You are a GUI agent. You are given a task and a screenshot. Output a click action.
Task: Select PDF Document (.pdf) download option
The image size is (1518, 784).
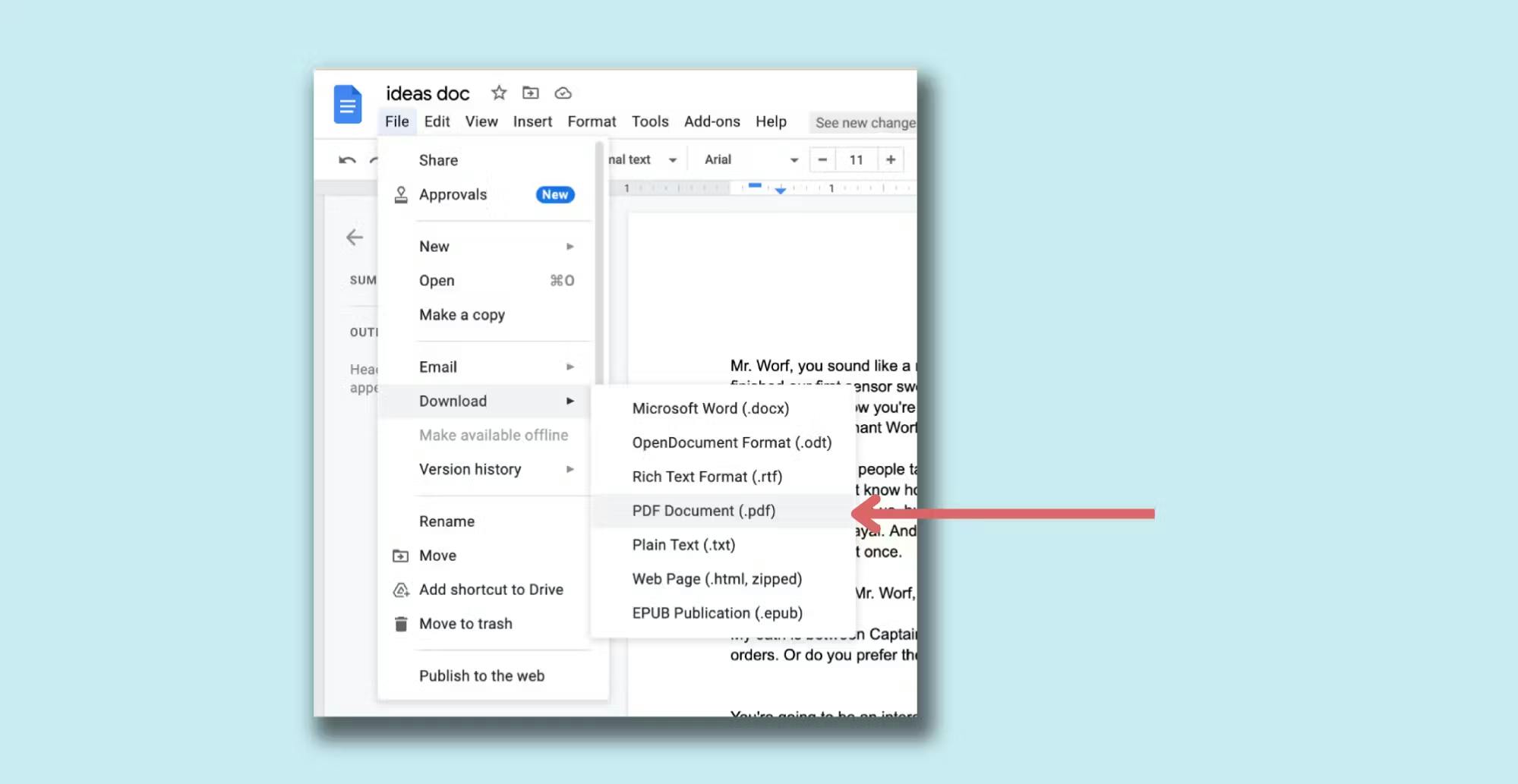703,510
